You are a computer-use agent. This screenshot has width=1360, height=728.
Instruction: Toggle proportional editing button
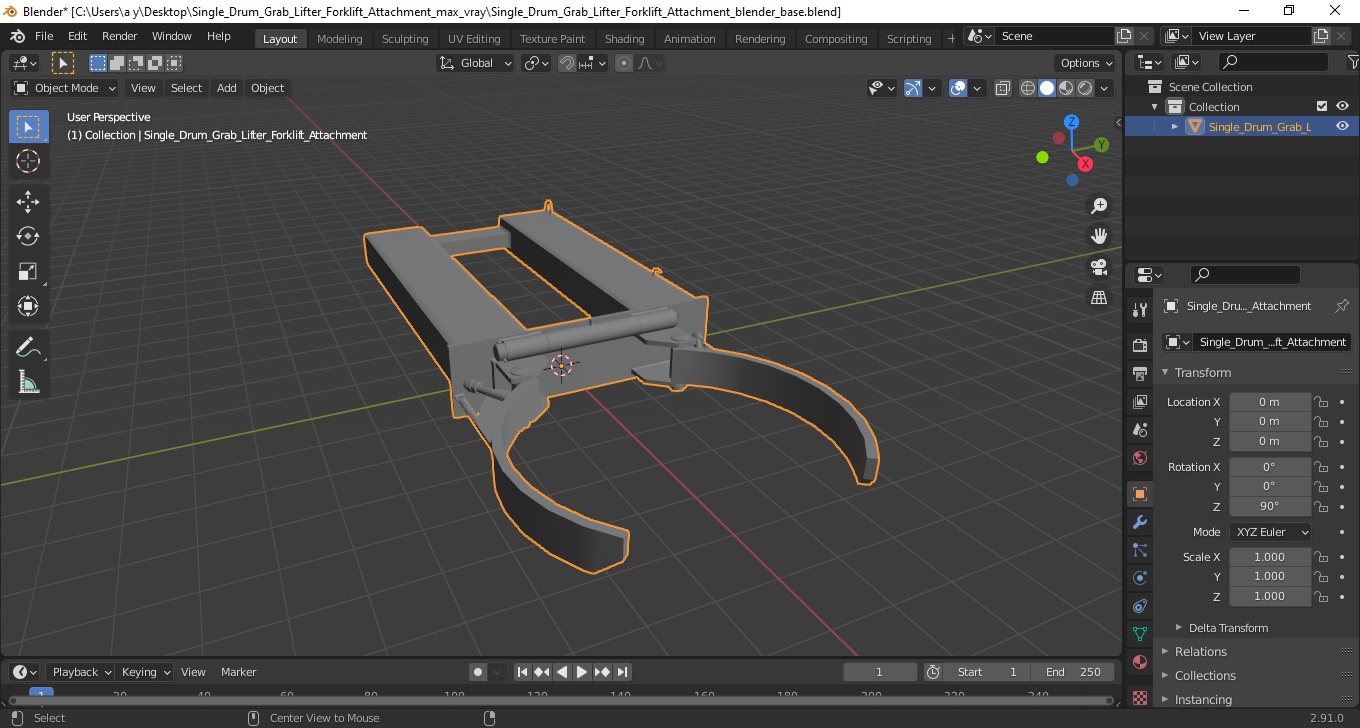624,63
